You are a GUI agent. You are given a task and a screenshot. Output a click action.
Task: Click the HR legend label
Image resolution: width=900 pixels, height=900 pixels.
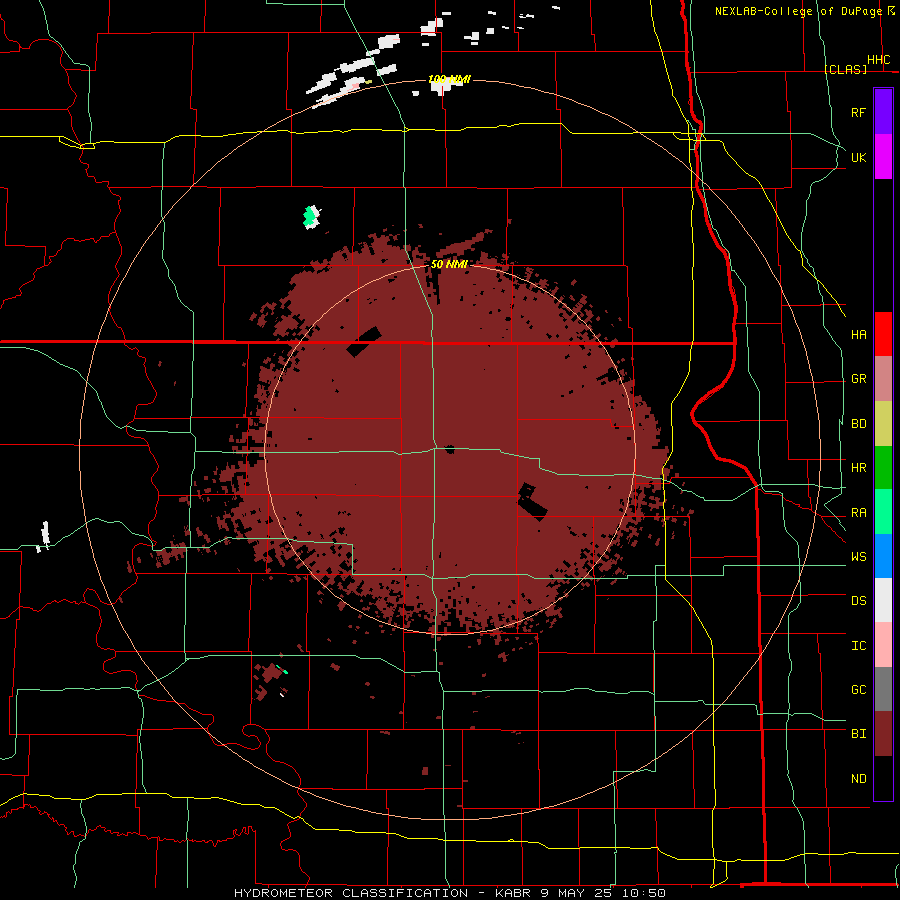(x=858, y=468)
